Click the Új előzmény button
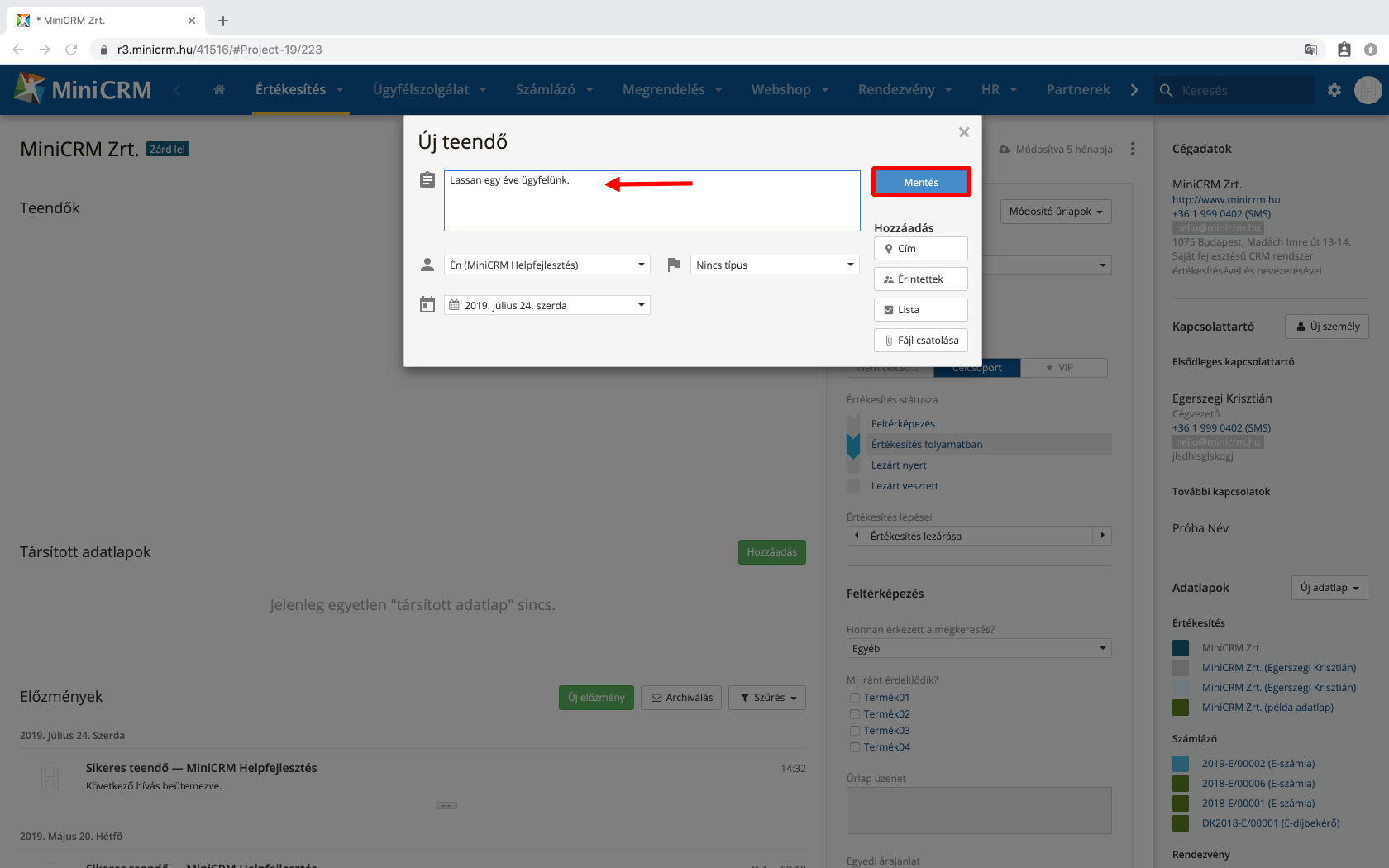This screenshot has width=1389, height=868. pos(596,698)
